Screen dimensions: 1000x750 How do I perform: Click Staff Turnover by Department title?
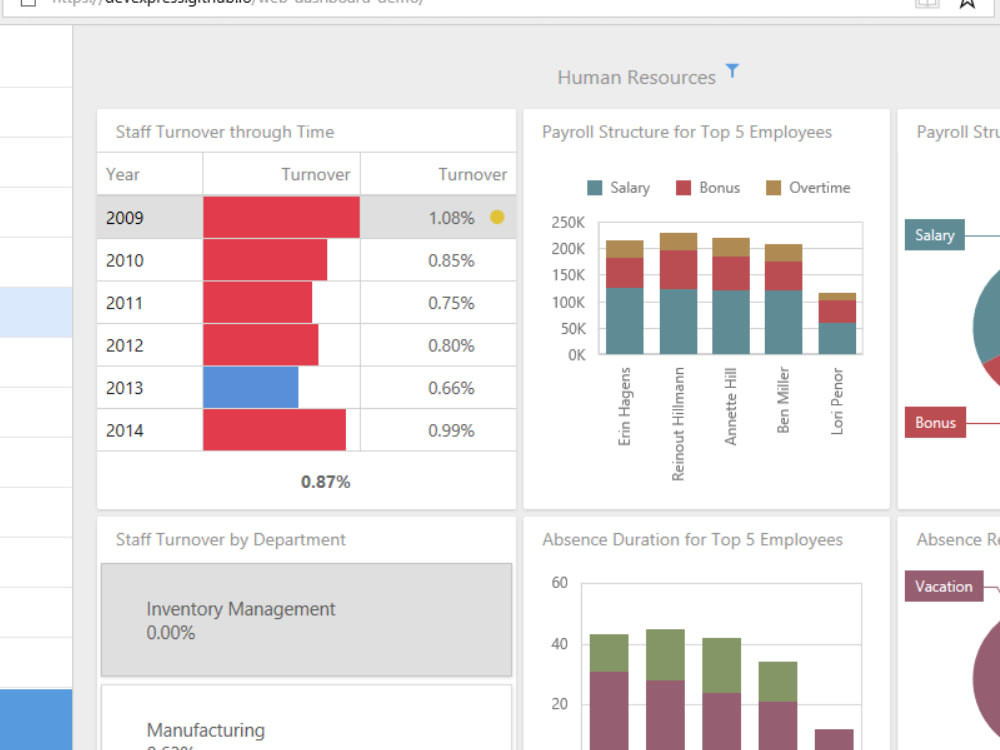(x=230, y=540)
